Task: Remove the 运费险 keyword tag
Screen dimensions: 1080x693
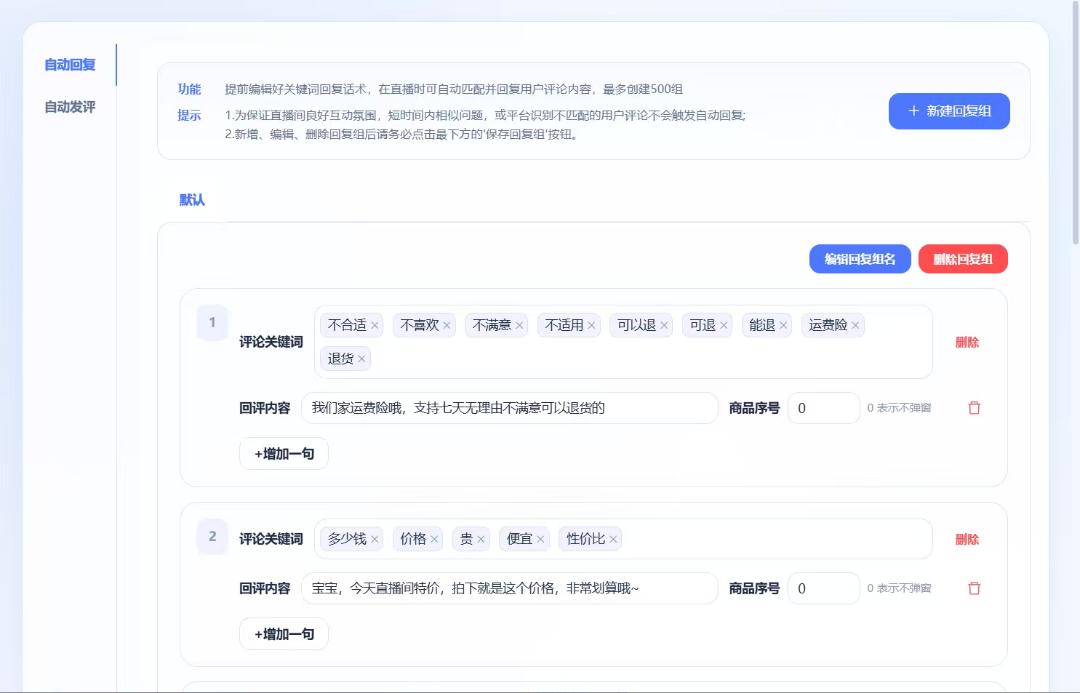Action: point(855,325)
